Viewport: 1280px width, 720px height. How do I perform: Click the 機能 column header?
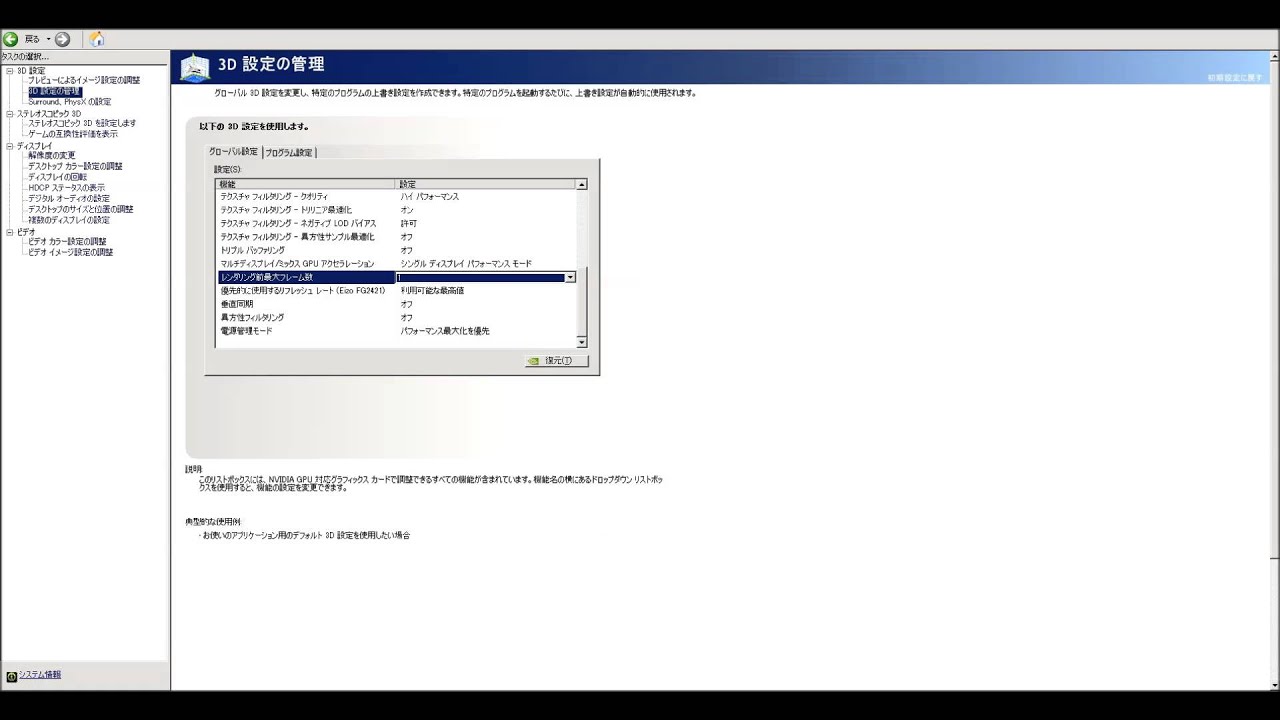306,184
